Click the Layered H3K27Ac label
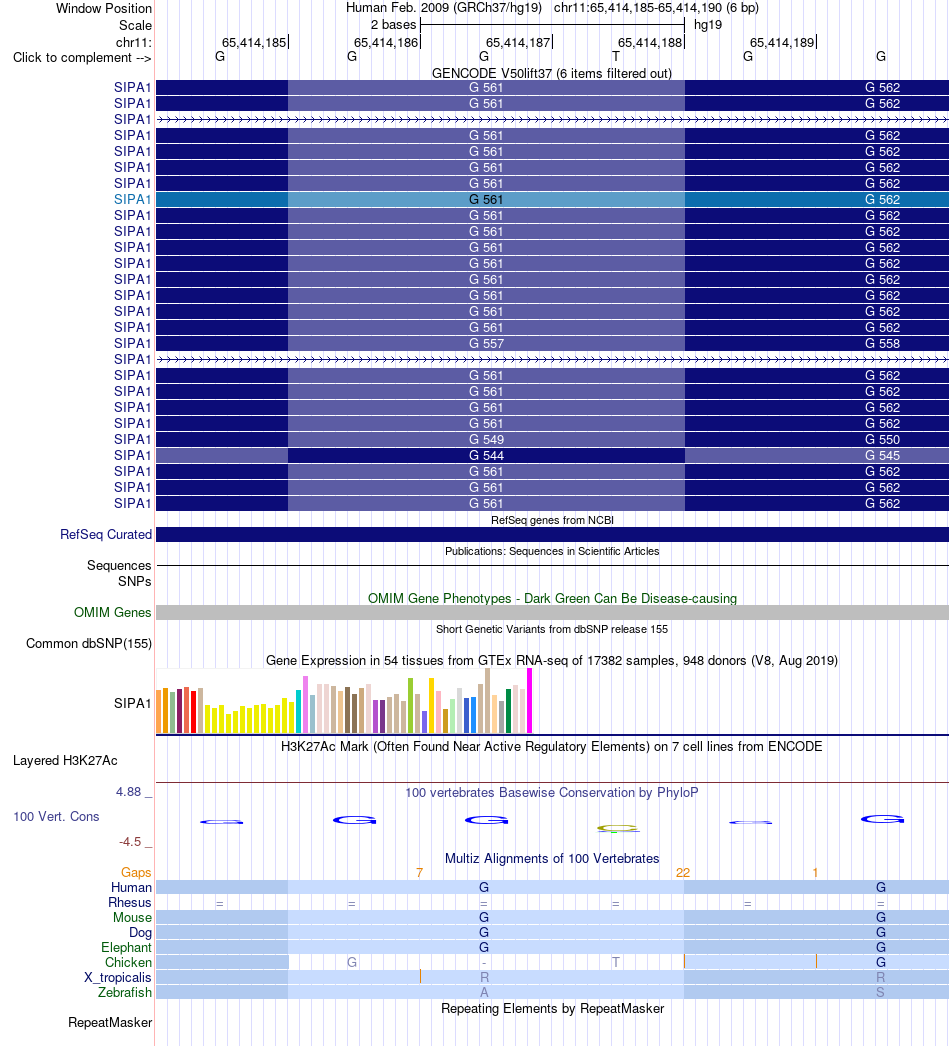950x1046 pixels. pyautogui.click(x=65, y=760)
